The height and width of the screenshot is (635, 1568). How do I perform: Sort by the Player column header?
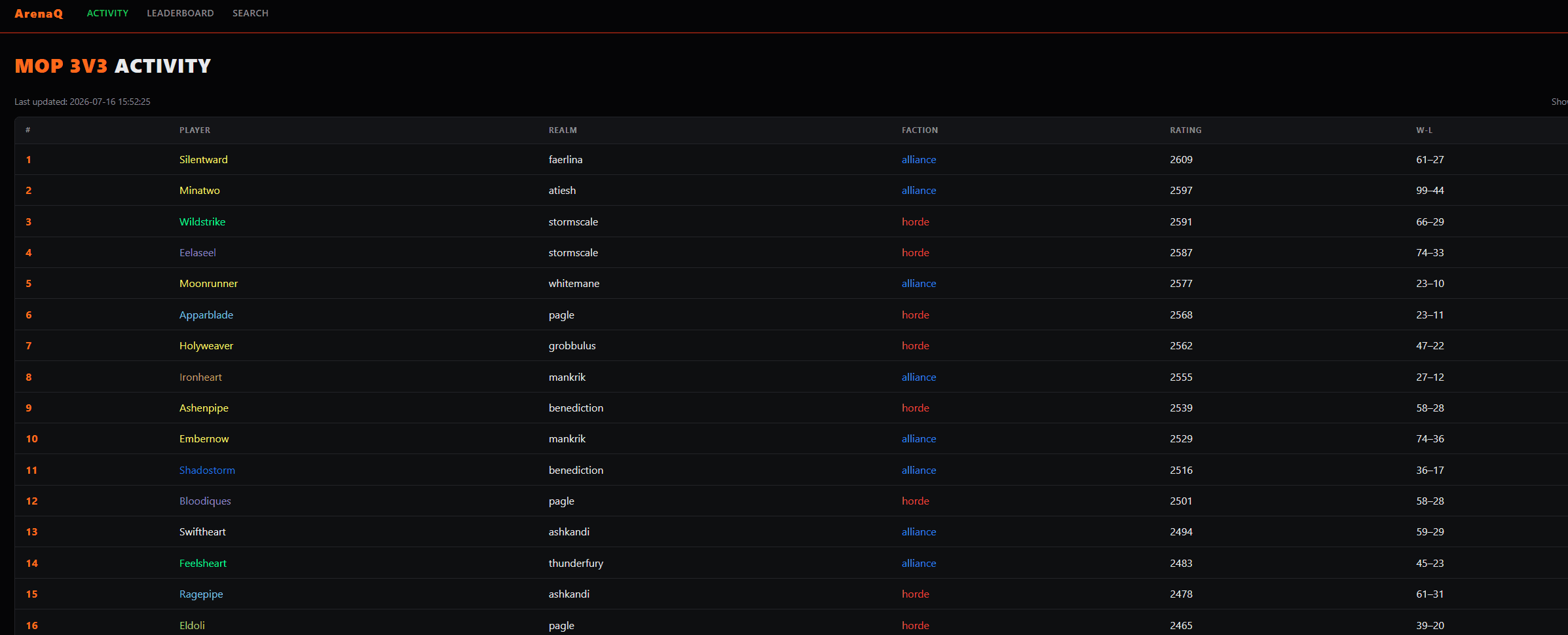pyautogui.click(x=195, y=130)
